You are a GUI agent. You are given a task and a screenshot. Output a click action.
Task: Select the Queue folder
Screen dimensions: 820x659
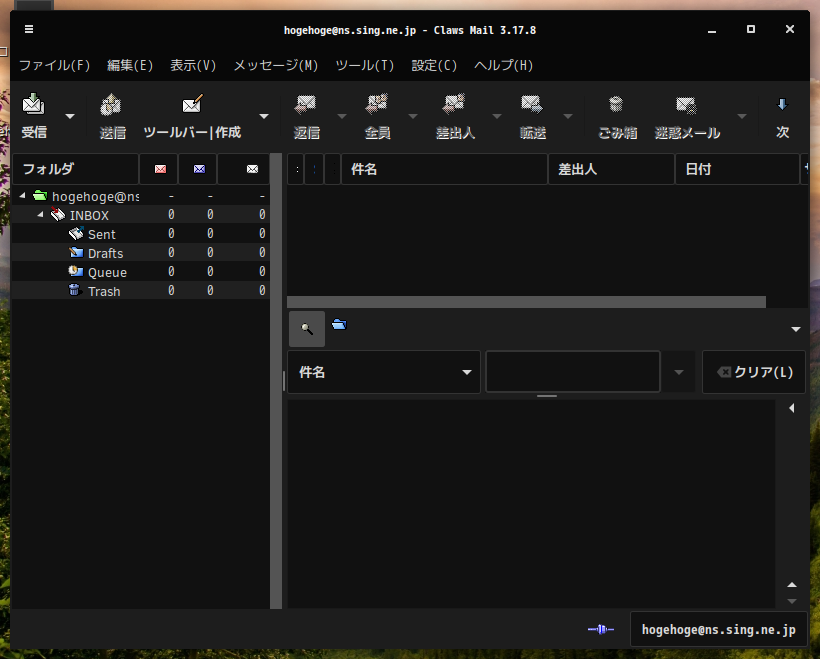coord(140,271)
